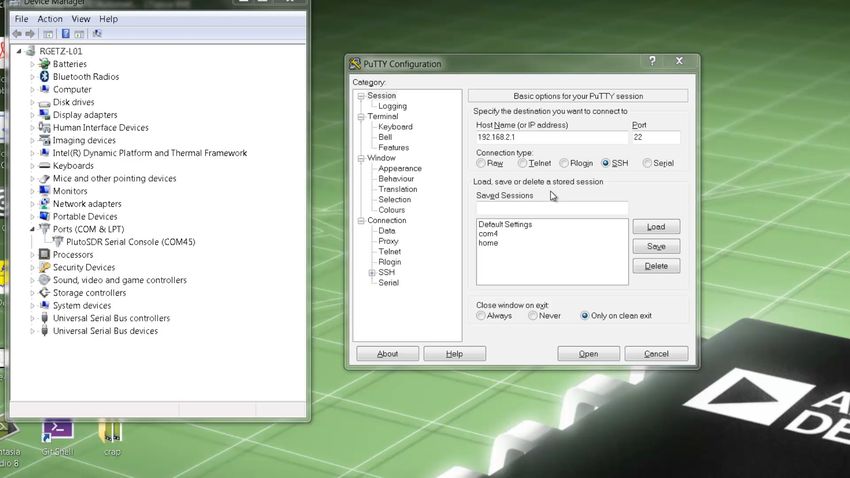Collapse the Session category in PuTTY
This screenshot has width=850, height=478.
click(360, 96)
